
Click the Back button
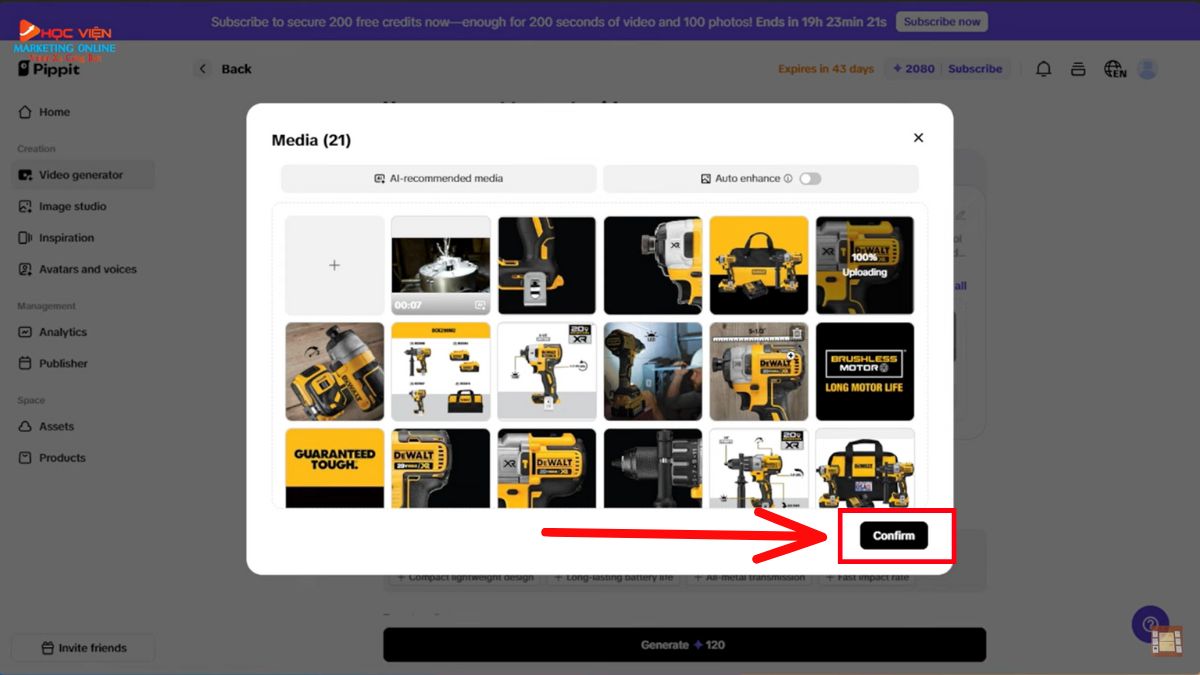[224, 69]
